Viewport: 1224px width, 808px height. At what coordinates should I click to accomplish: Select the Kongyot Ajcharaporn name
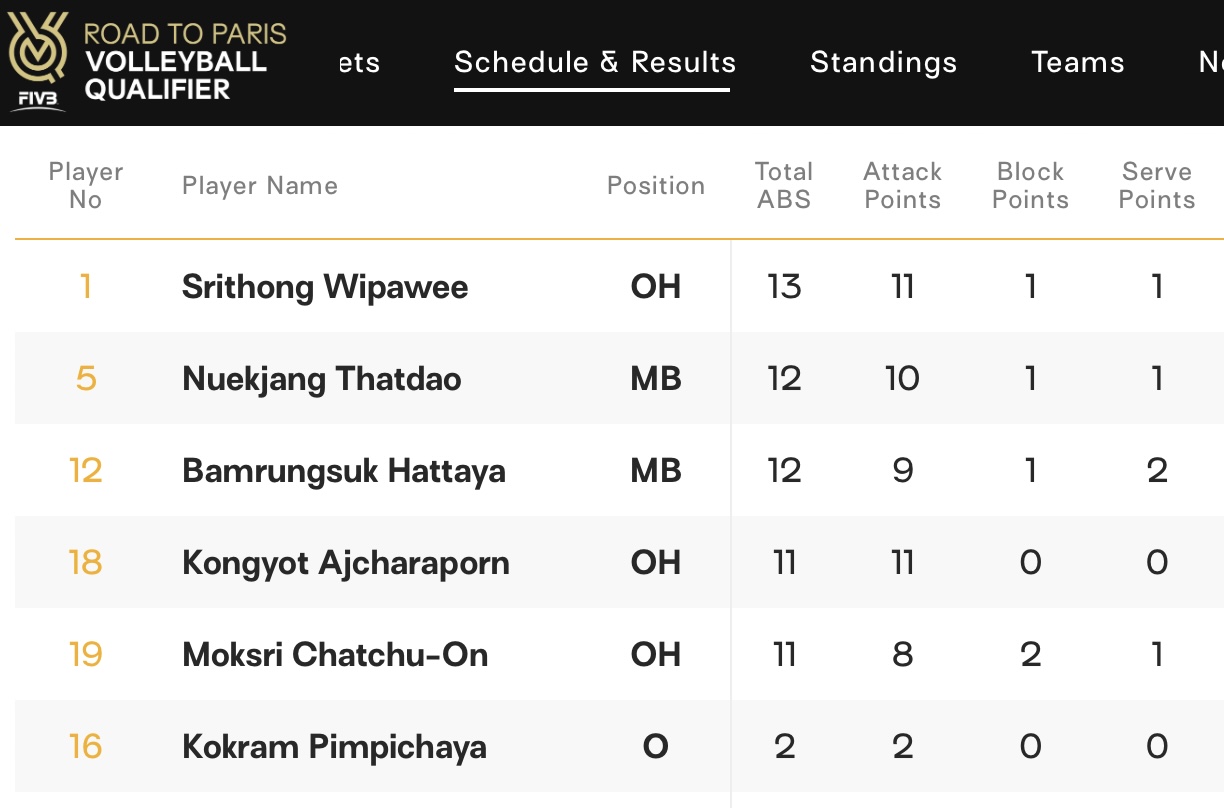pos(346,562)
